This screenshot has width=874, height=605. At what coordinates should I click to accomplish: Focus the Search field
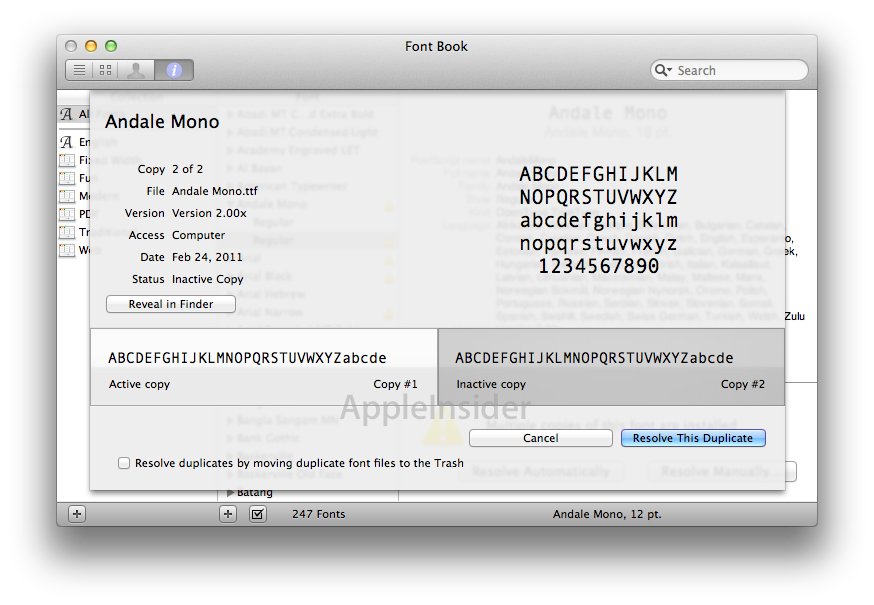[x=729, y=70]
